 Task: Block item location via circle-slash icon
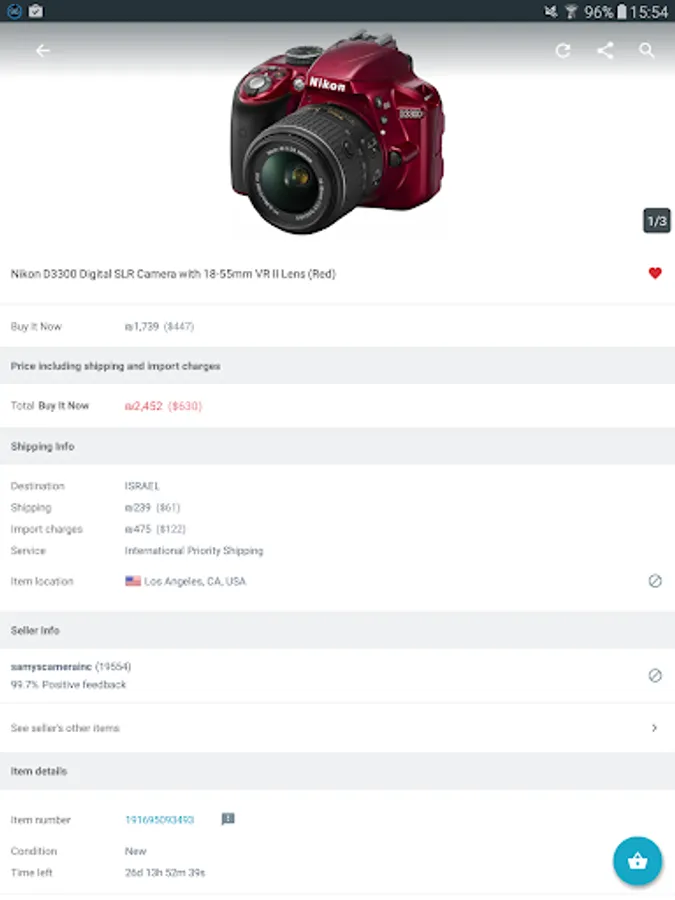pos(655,581)
